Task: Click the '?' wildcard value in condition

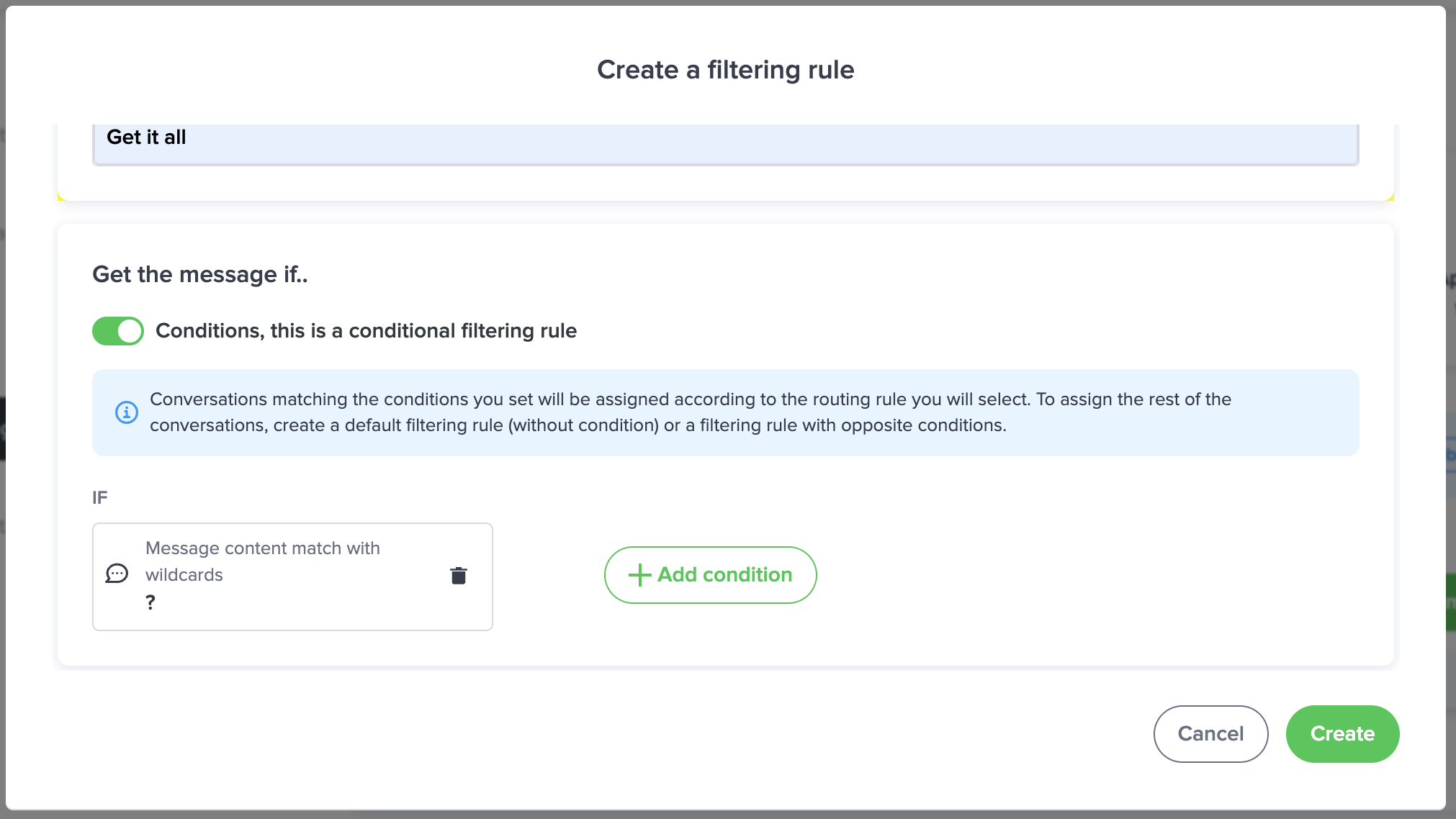Action: click(150, 602)
